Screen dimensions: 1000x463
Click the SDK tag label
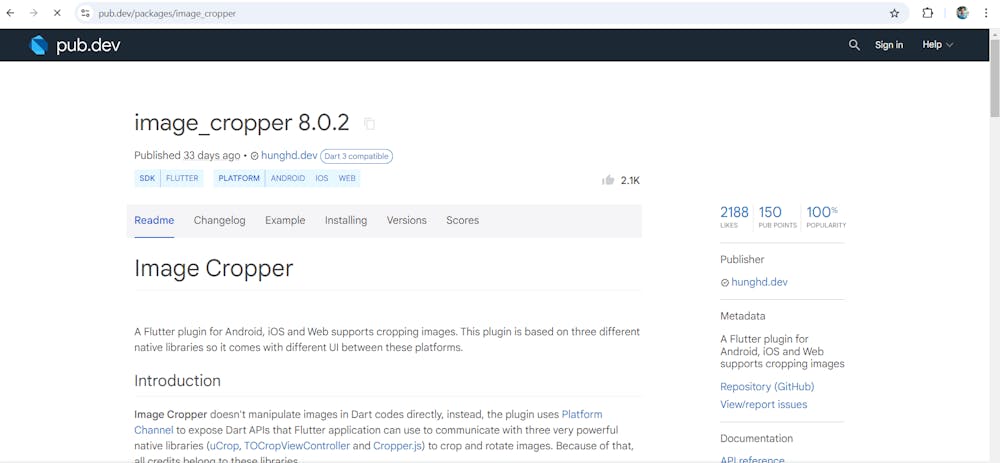[147, 179]
